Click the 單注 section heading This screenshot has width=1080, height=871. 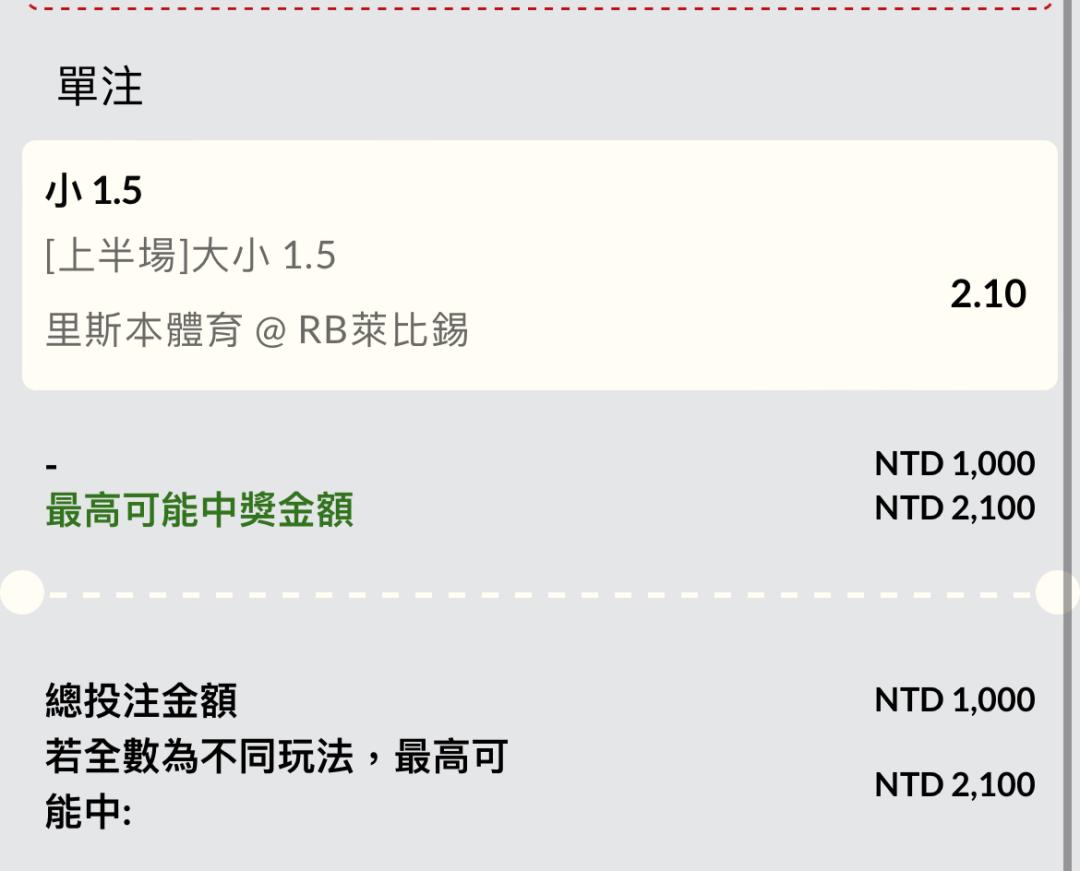click(x=100, y=87)
